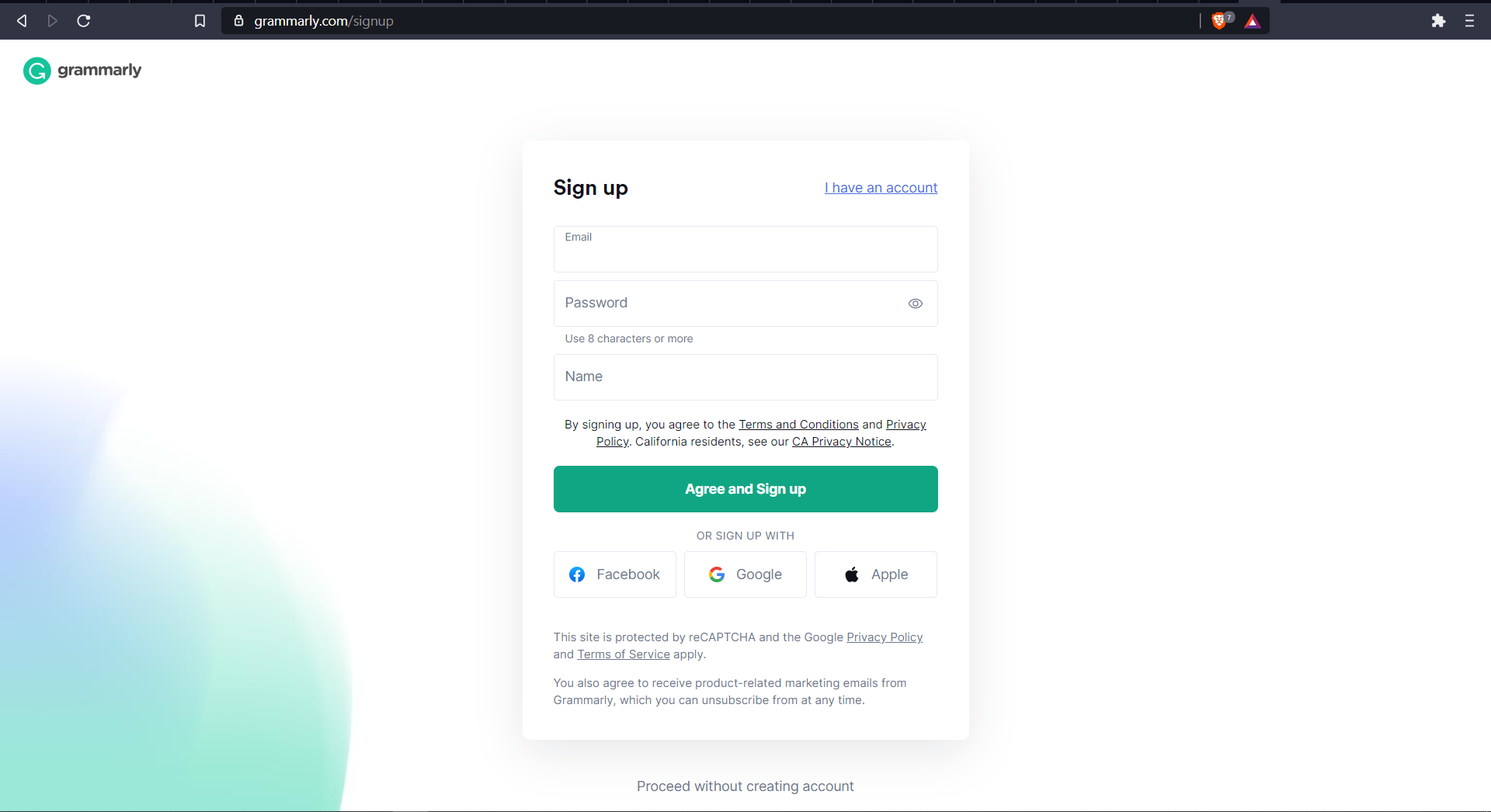Sign up with Apple
Image resolution: width=1491 pixels, height=812 pixels.
(876, 574)
